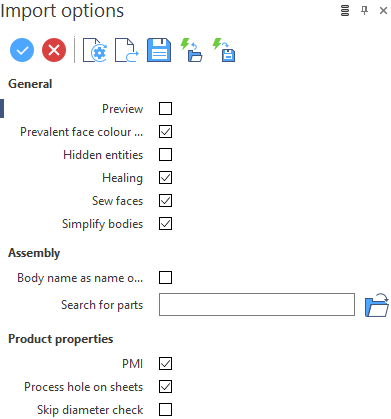Toggle Simplify bodies checkbox
Image resolution: width=391 pixels, height=419 pixels.
point(166,224)
